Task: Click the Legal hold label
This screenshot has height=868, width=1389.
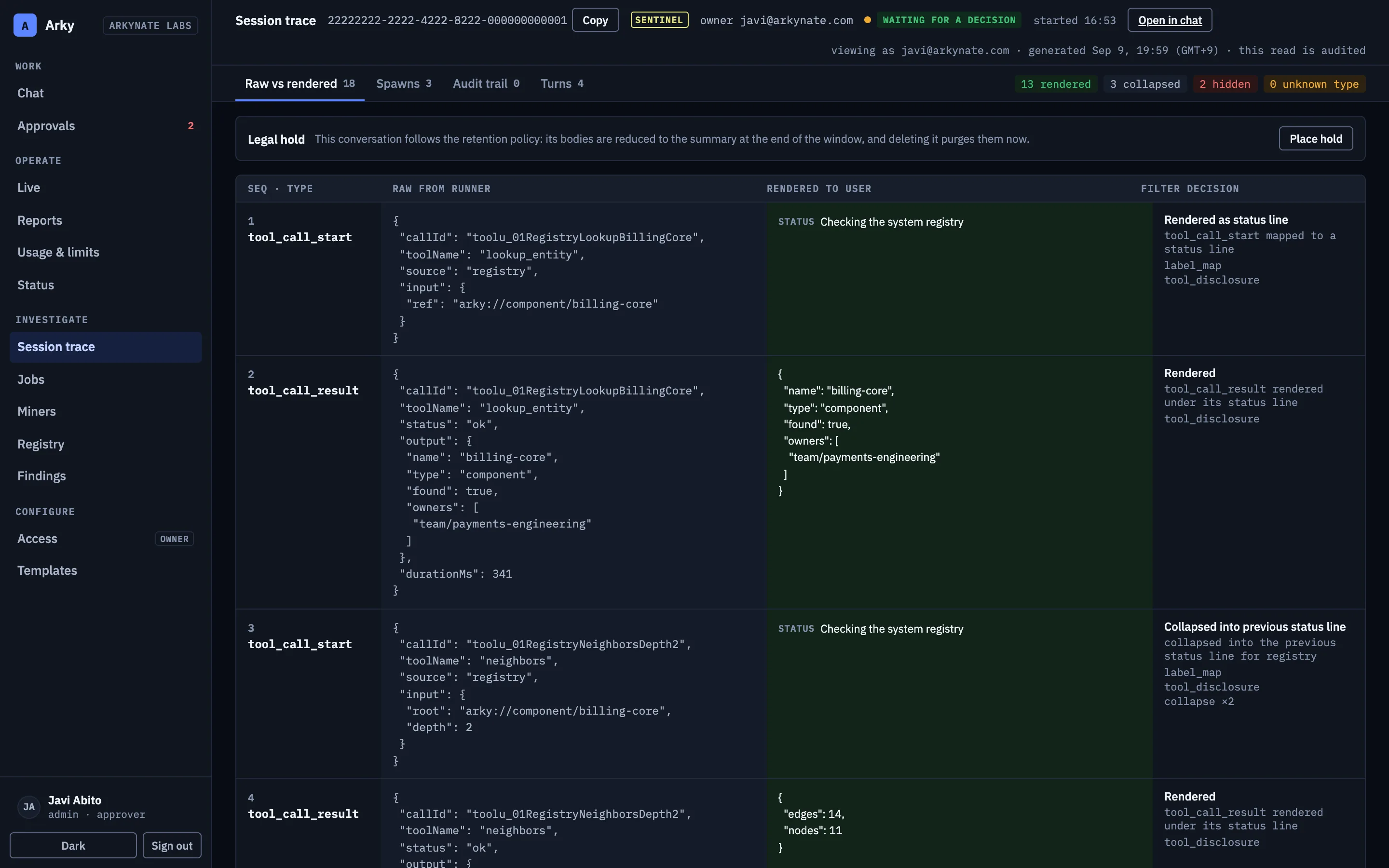Action: 276,139
